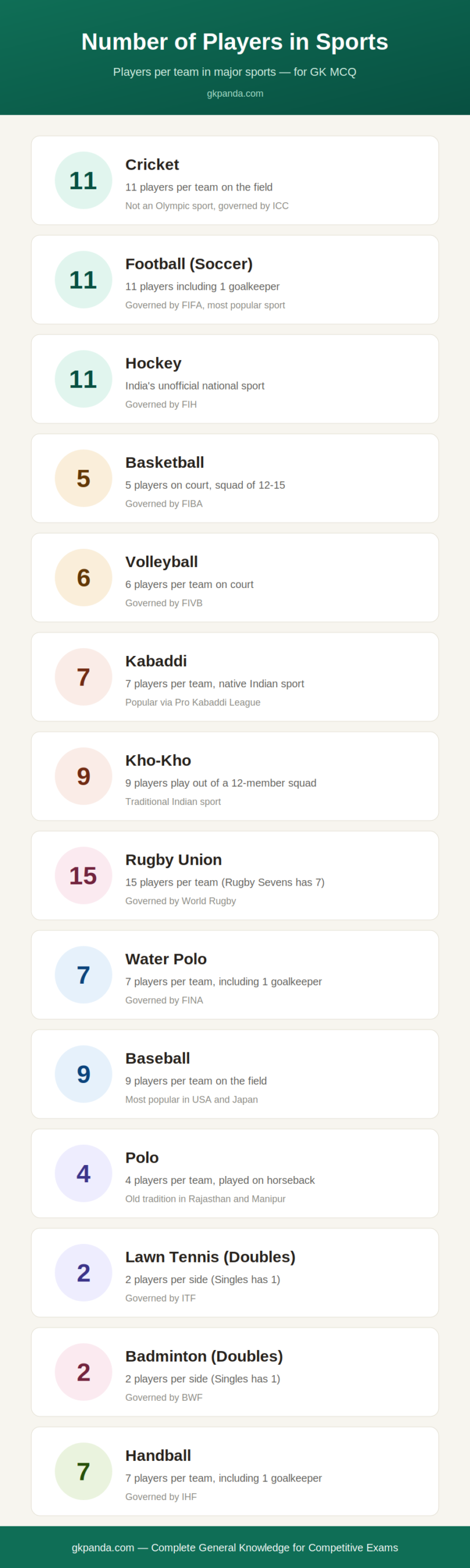Open the Hockey card heading
The image size is (470, 1568).
coord(154,363)
